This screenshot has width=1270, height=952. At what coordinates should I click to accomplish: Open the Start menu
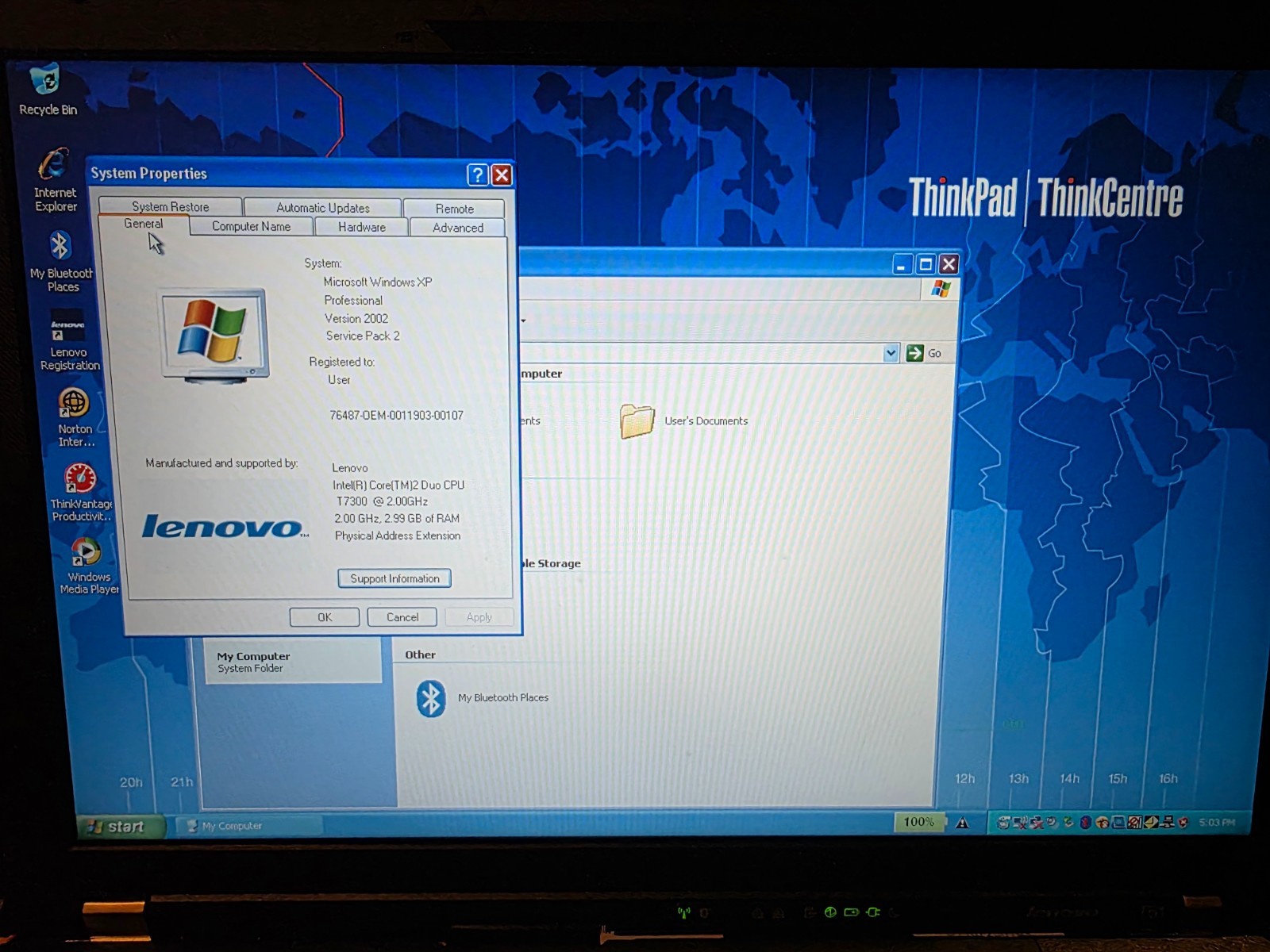(x=120, y=827)
